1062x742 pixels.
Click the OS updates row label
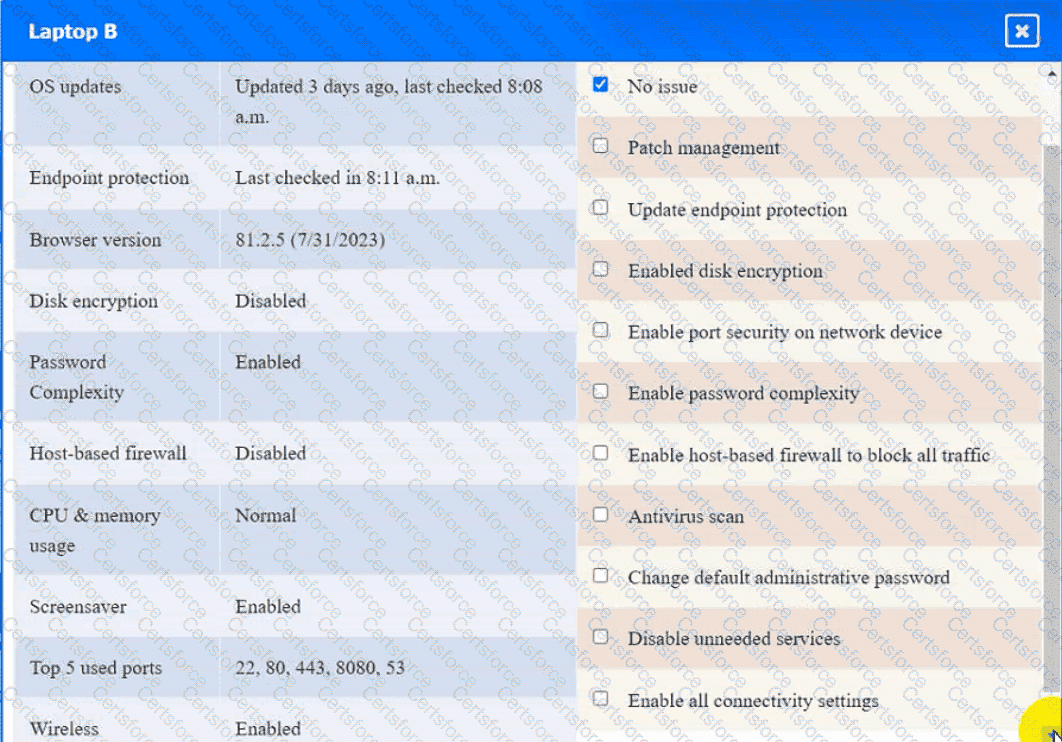[x=75, y=87]
